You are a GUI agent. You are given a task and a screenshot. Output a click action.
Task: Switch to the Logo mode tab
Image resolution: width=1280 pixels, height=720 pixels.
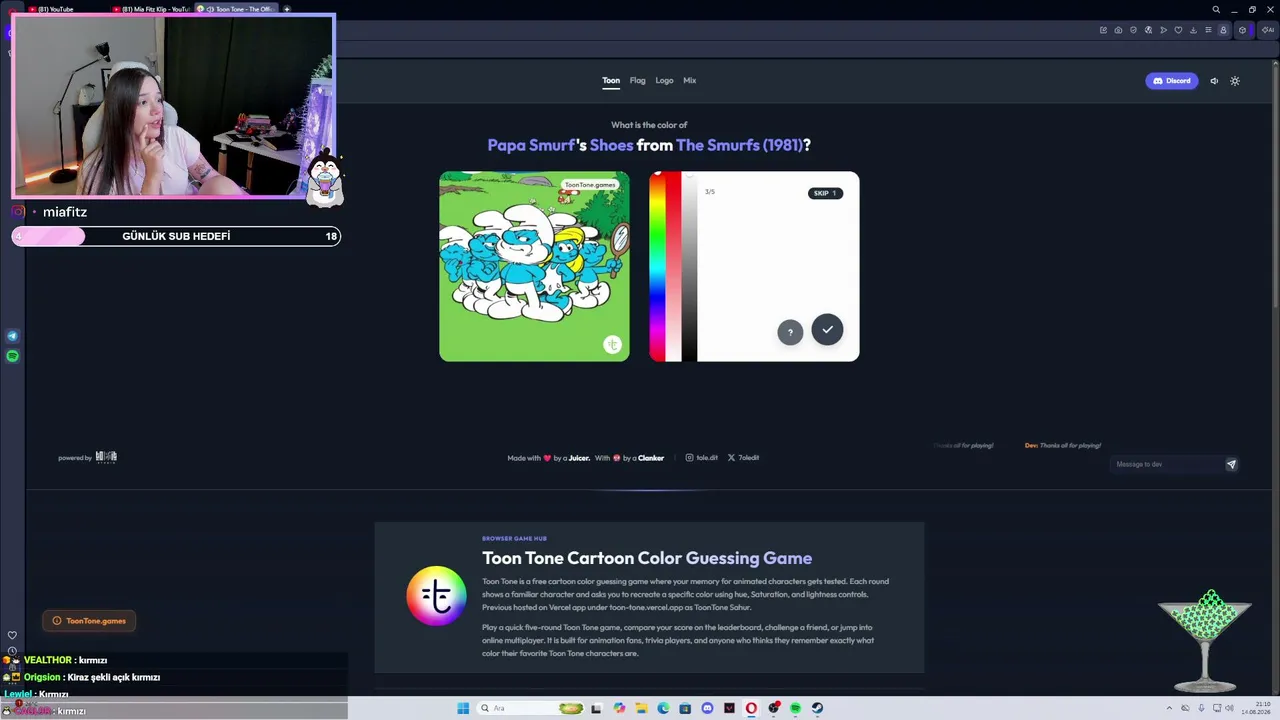(664, 80)
